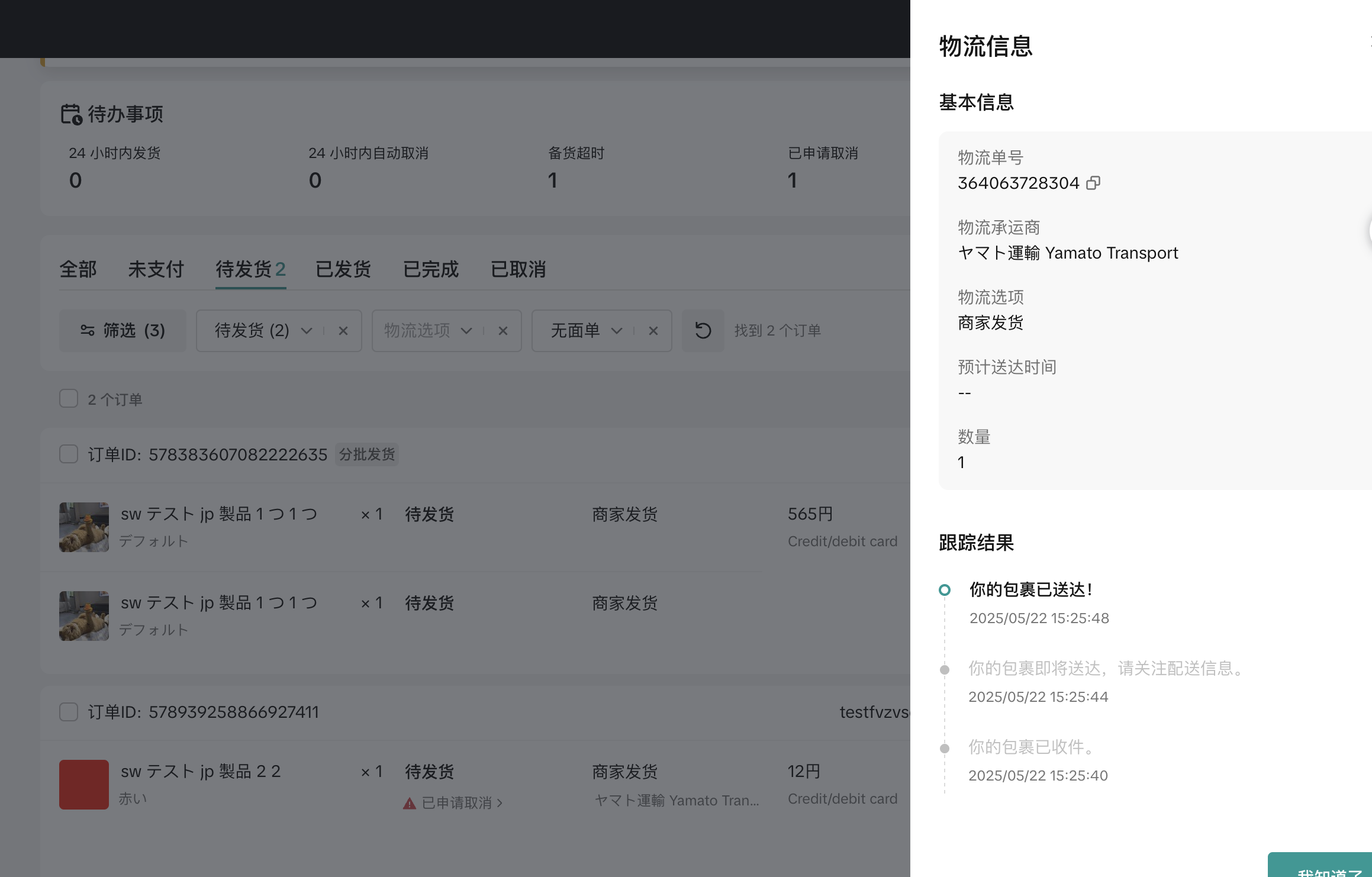
Task: Click the red product thumbnail swatch
Action: (83, 784)
